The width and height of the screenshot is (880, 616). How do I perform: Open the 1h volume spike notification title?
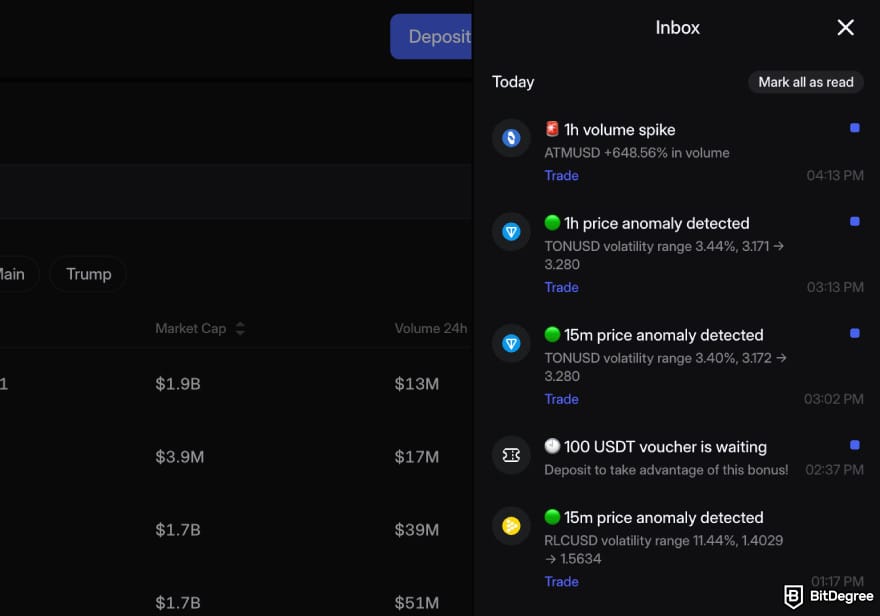[620, 130]
